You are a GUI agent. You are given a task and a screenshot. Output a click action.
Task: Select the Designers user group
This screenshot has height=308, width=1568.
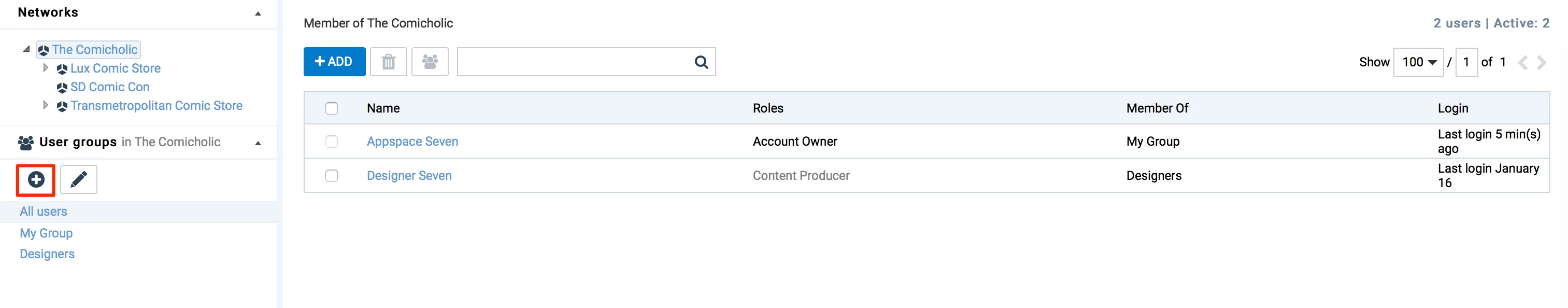click(47, 254)
